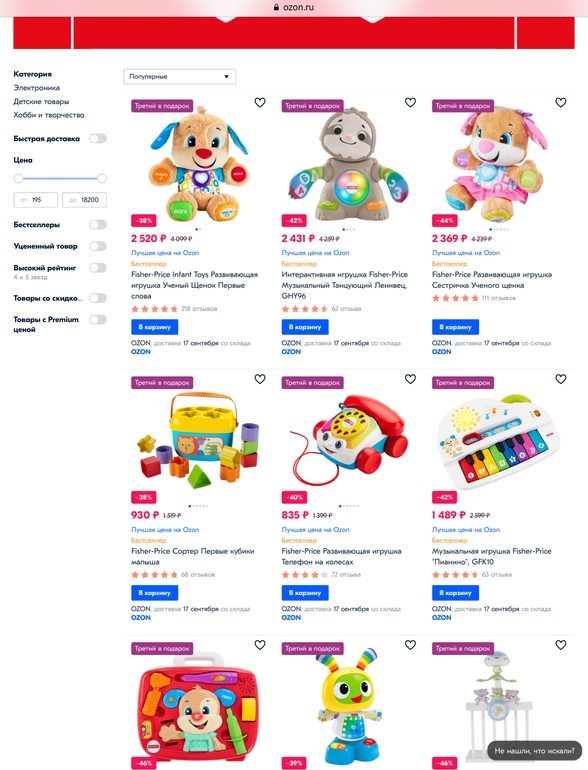Favorite the Сортер Первые кубики малыша

[260, 379]
